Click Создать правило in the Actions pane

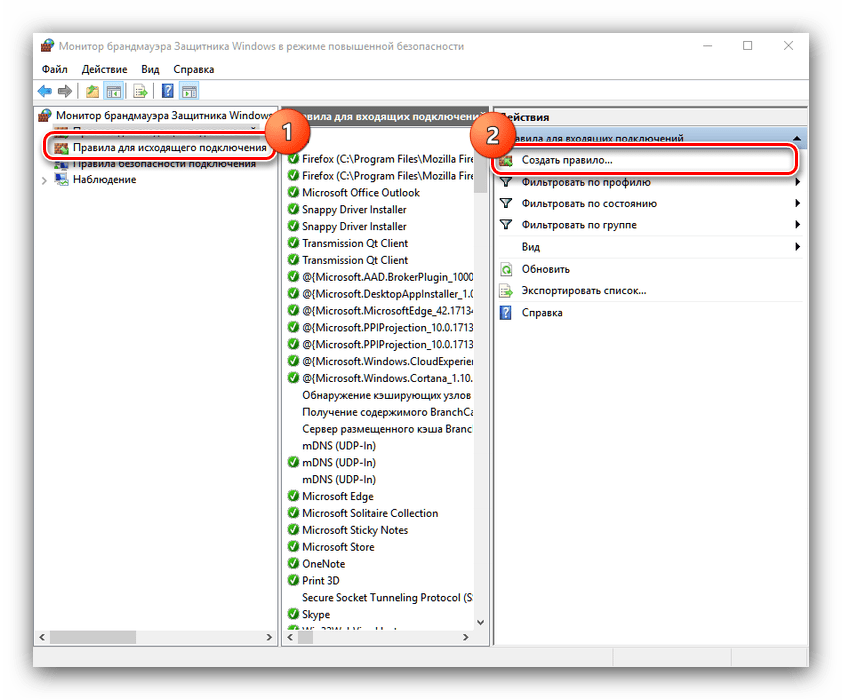pos(566,160)
